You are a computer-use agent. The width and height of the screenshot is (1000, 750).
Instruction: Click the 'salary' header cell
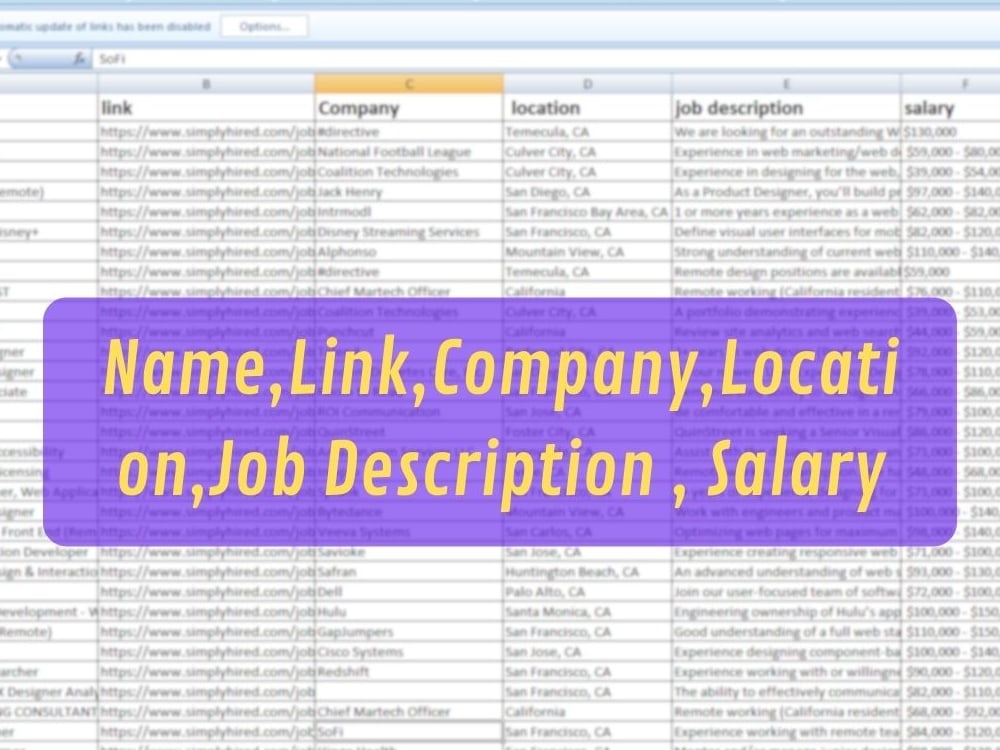(x=950, y=108)
